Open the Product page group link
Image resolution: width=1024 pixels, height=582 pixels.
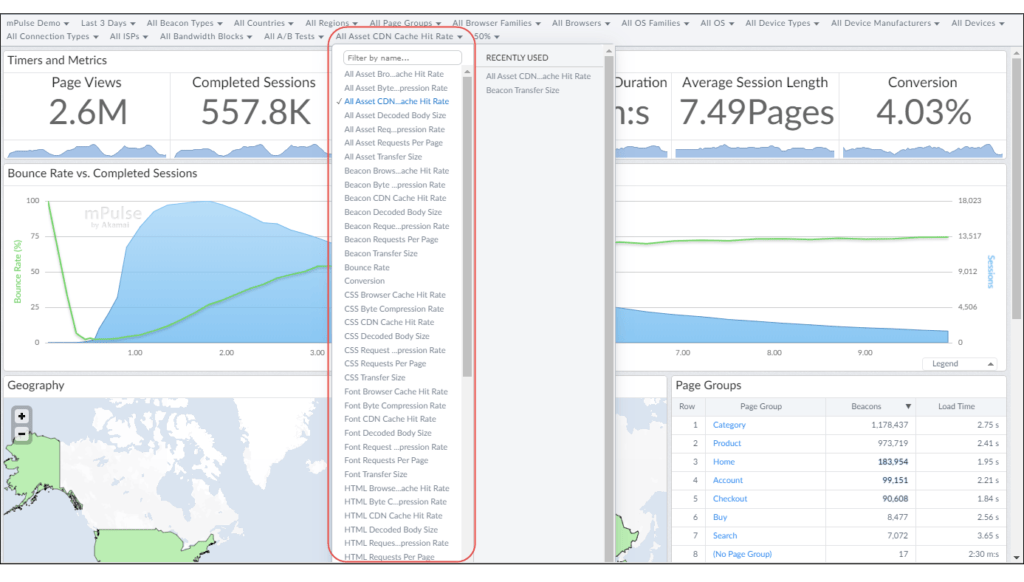(727, 444)
